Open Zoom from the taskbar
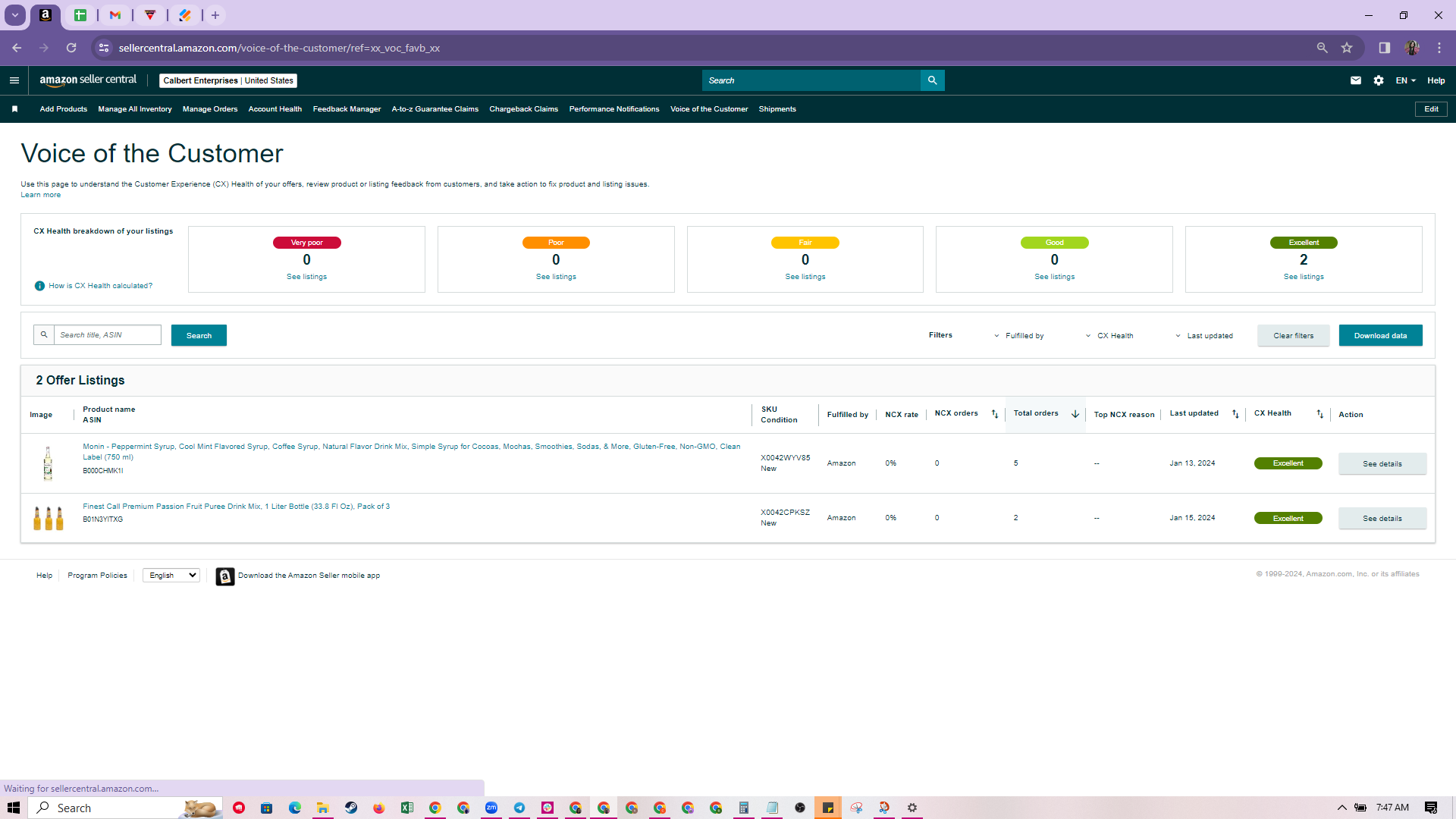1456x819 pixels. pyautogui.click(x=491, y=808)
